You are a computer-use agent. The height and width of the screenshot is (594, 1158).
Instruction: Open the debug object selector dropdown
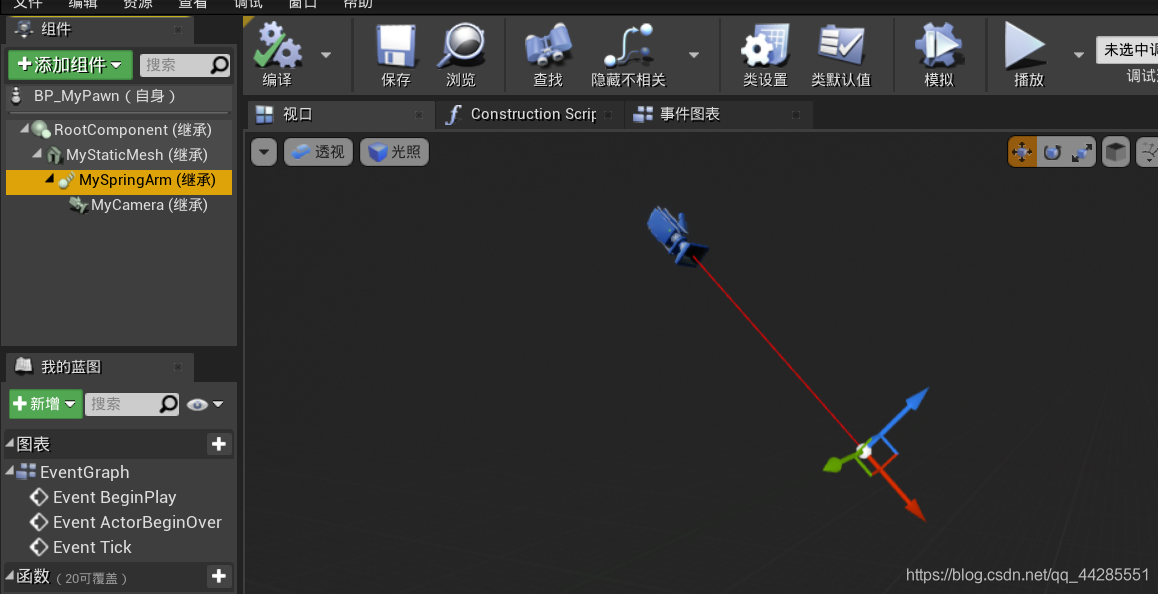click(x=1127, y=50)
